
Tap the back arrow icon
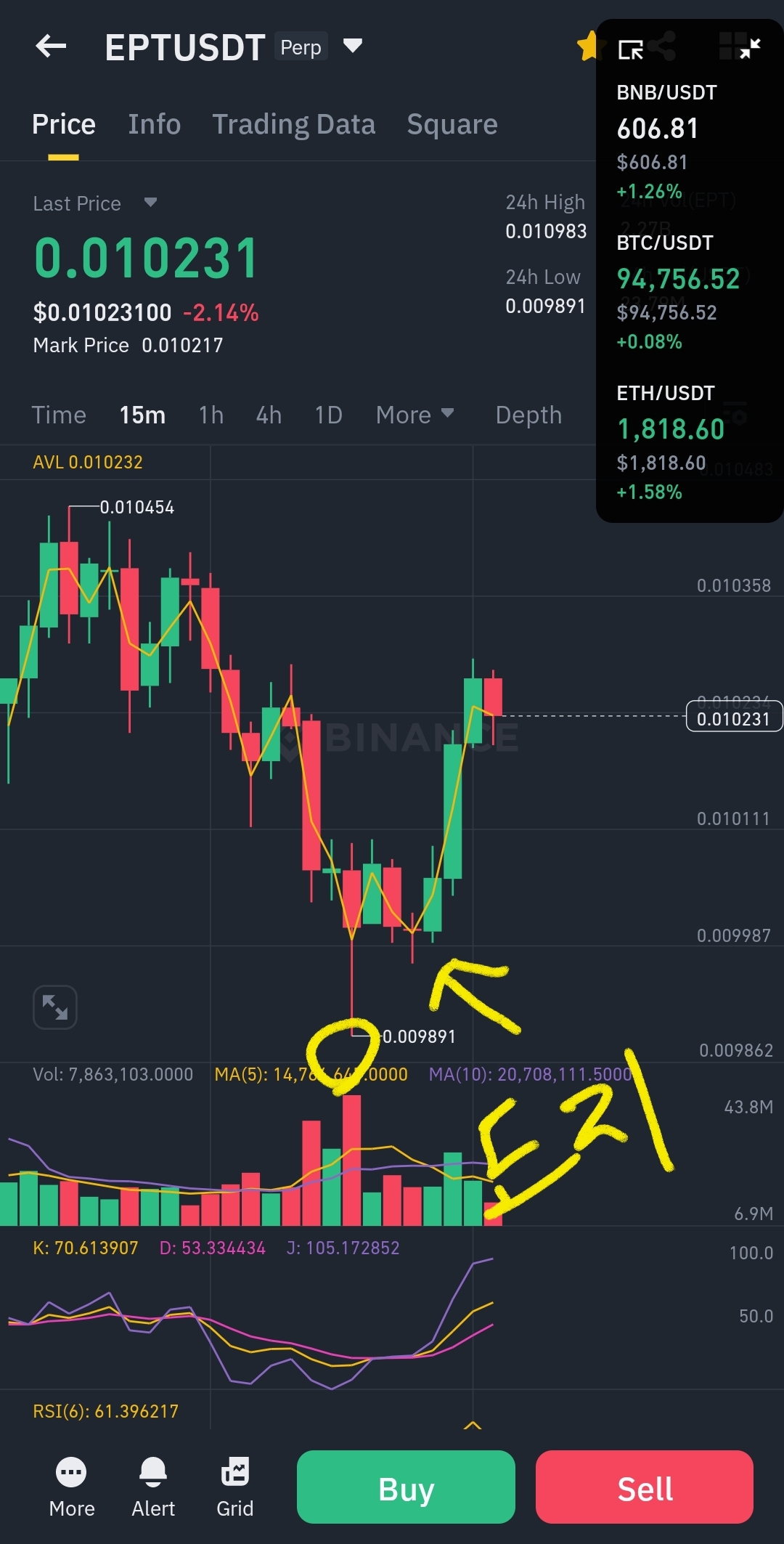(51, 46)
